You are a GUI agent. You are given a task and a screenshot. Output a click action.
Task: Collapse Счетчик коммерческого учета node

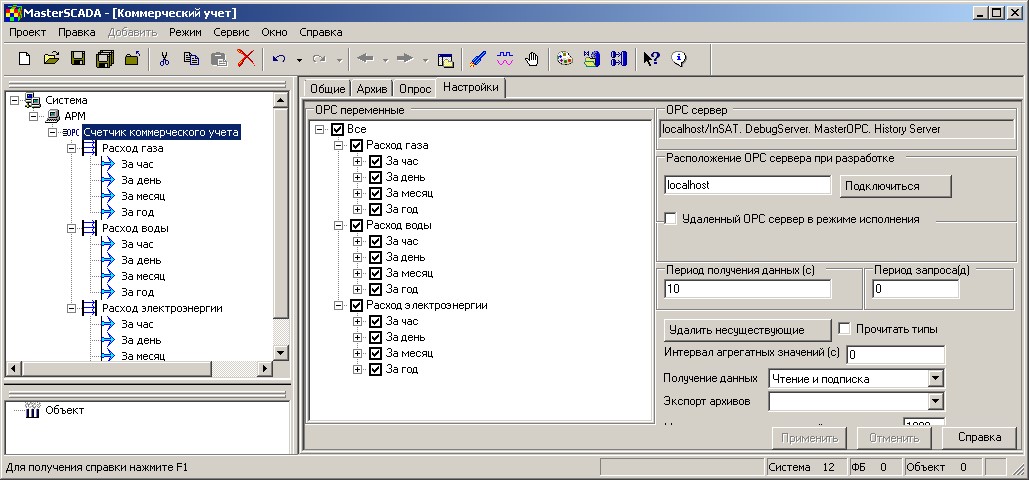point(52,133)
